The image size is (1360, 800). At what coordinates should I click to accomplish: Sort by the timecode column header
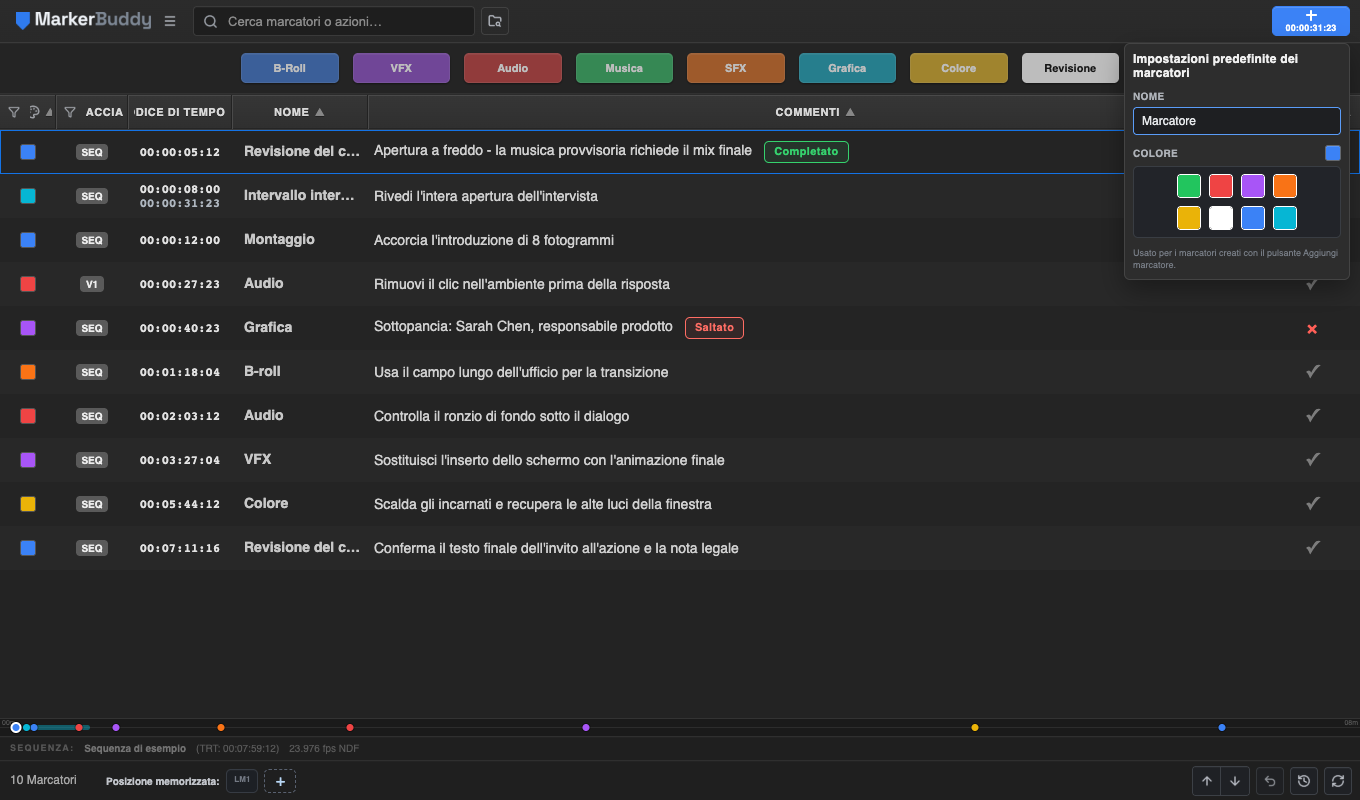(x=181, y=112)
